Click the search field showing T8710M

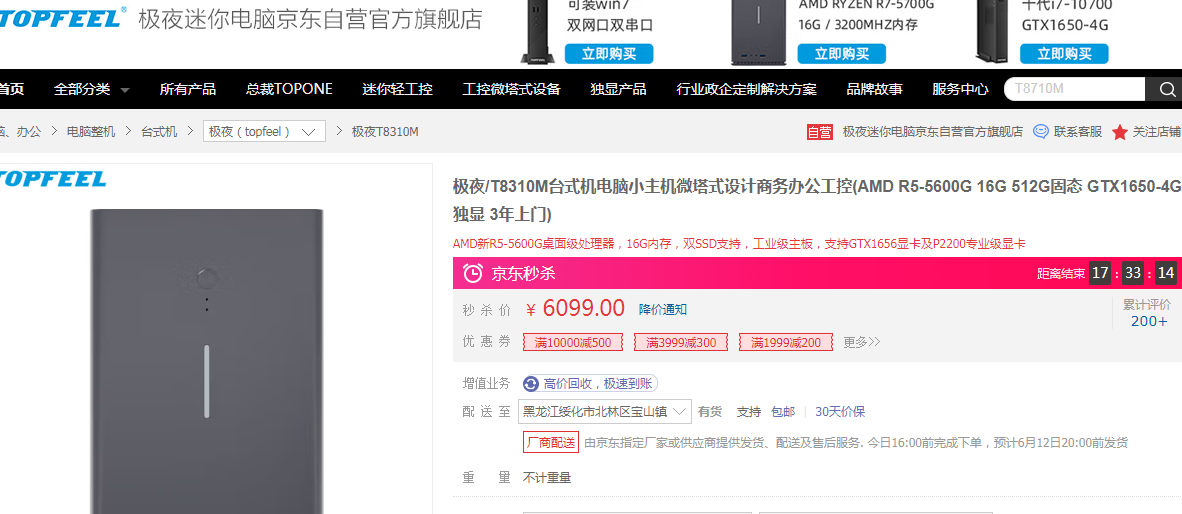pos(1075,89)
